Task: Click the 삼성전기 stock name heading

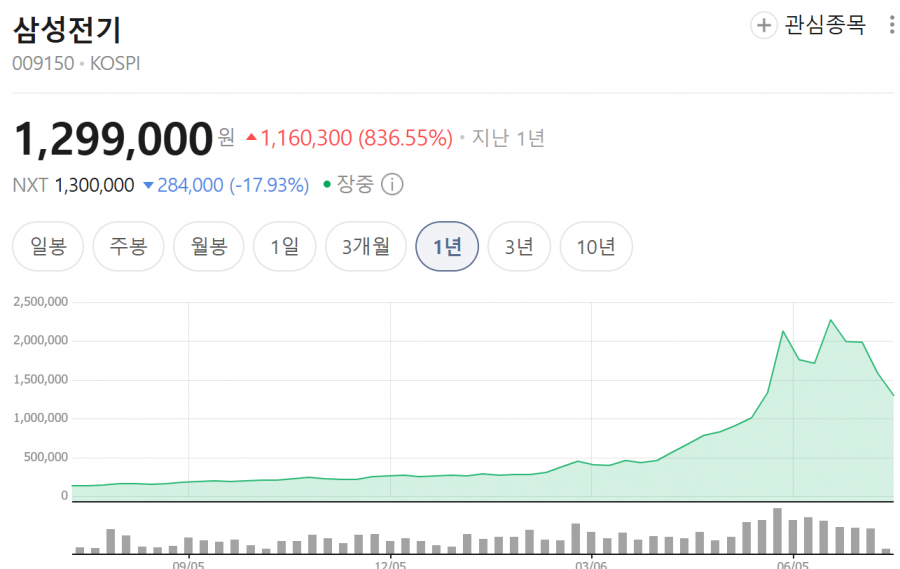Action: (x=67, y=30)
